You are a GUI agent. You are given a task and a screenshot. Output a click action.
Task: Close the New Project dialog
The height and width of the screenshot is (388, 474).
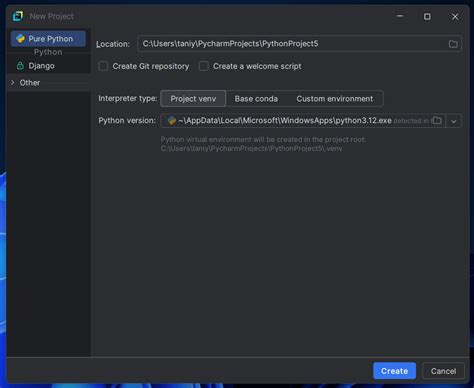click(455, 16)
